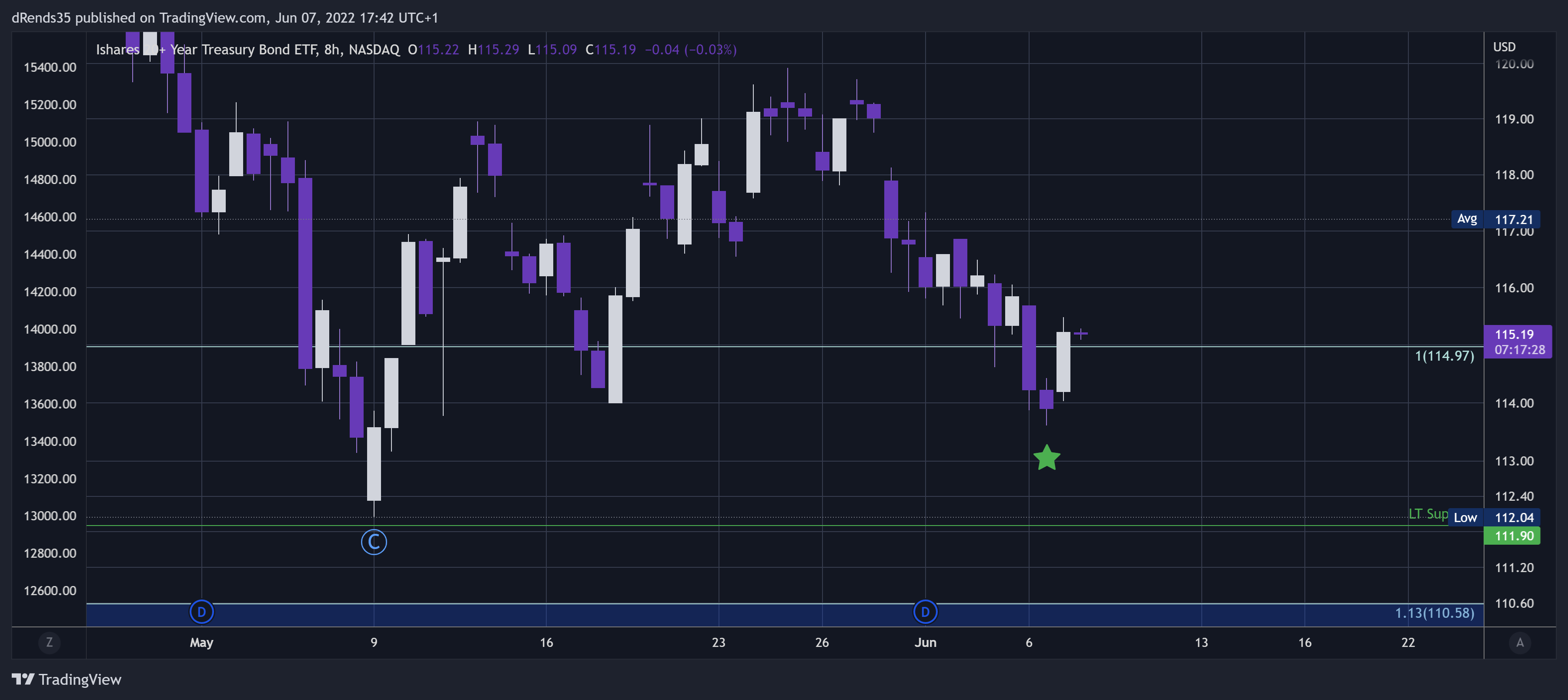Select the 1.13(110.58) Fibonacci level label
This screenshot has width=1568, height=700.
1435,613
